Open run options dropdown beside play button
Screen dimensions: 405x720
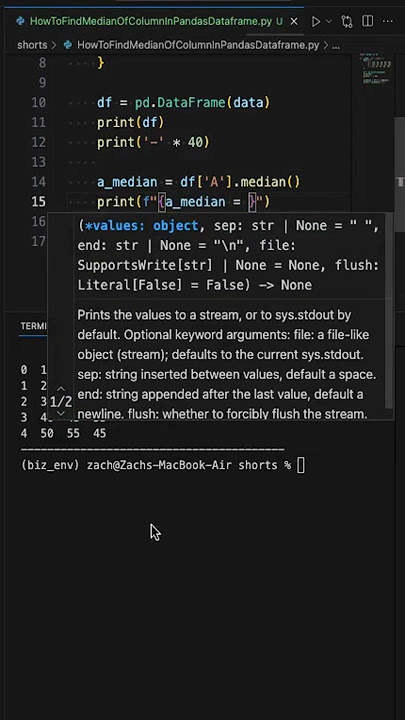point(329,22)
